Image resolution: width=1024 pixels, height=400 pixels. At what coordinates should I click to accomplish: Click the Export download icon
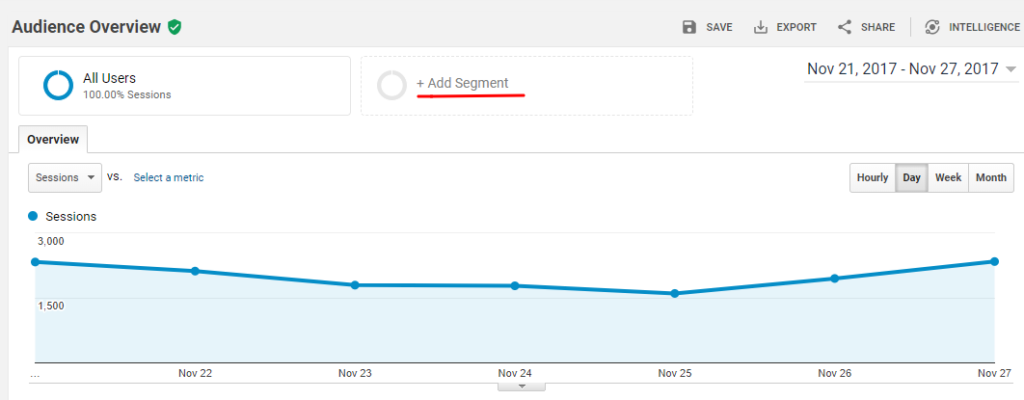coord(760,27)
